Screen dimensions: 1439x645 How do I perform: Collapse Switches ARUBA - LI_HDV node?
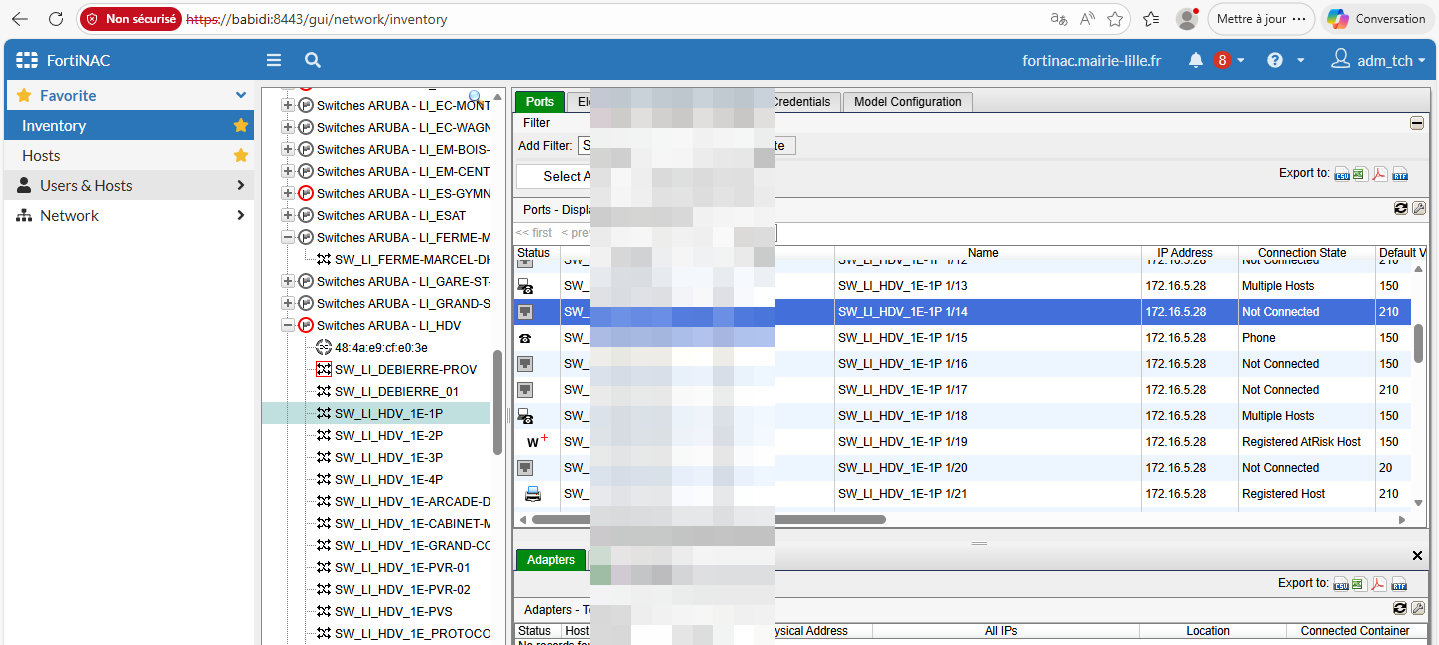coord(288,325)
